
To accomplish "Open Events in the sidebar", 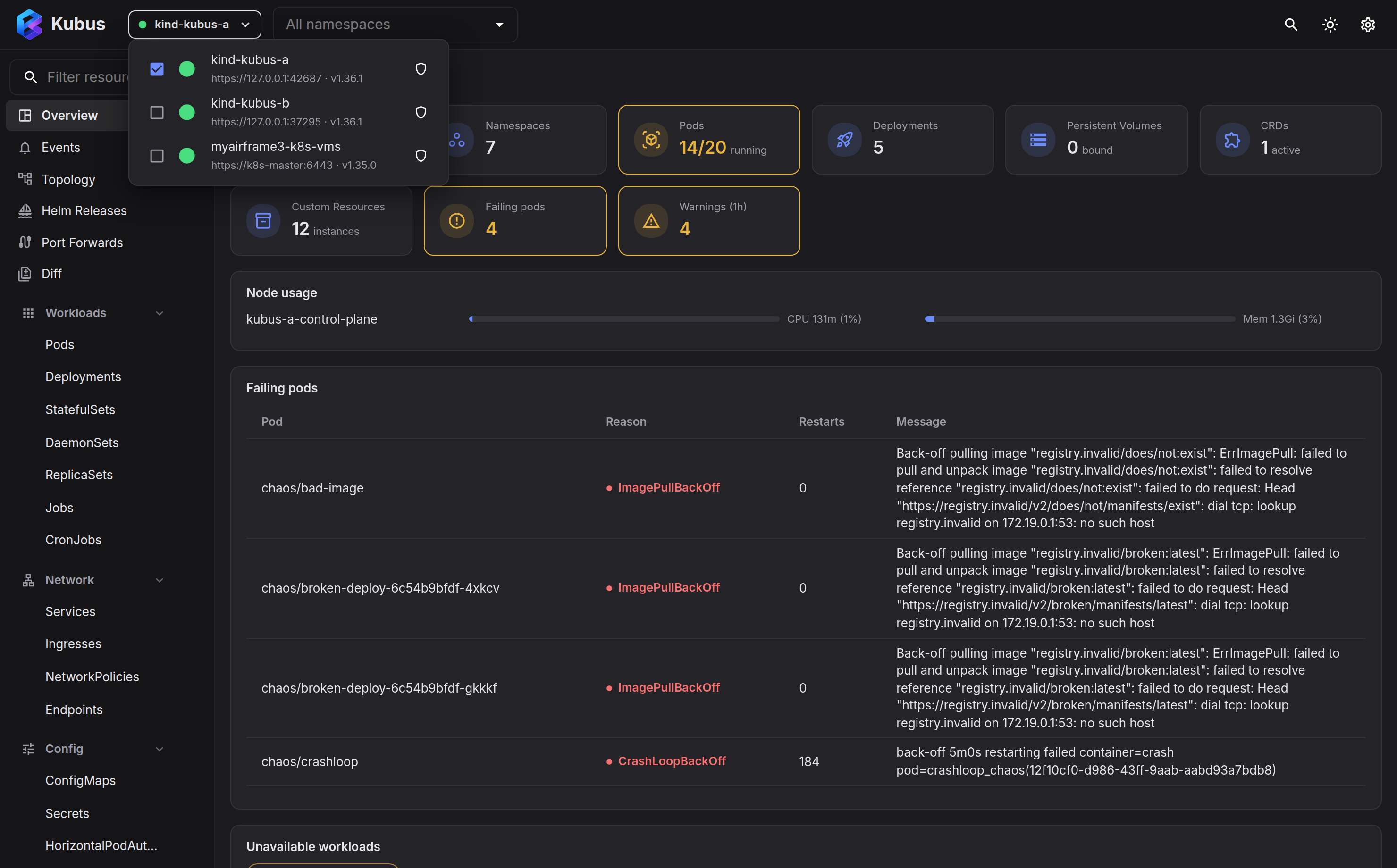I will click(x=60, y=148).
